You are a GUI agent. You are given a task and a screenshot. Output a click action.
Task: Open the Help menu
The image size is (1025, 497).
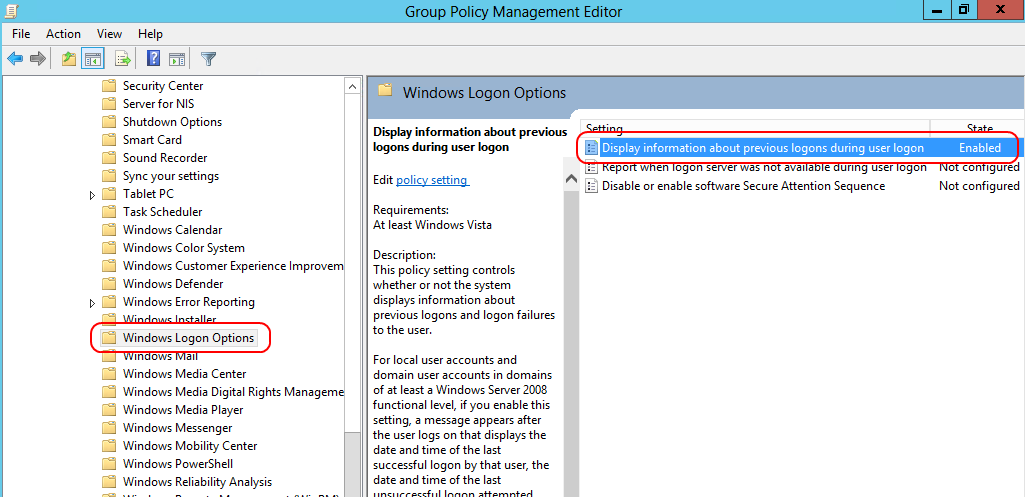[x=150, y=34]
